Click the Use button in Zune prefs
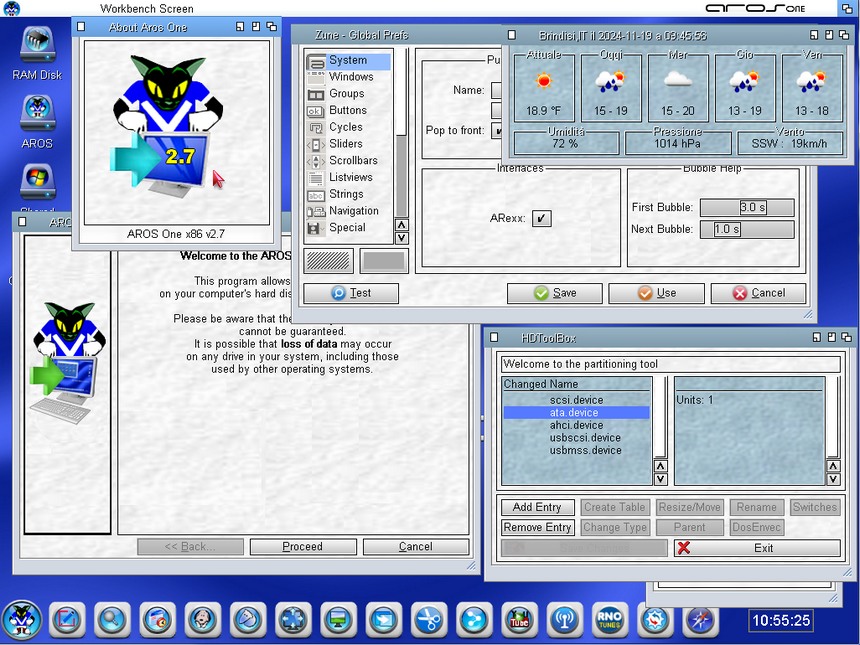 657,293
